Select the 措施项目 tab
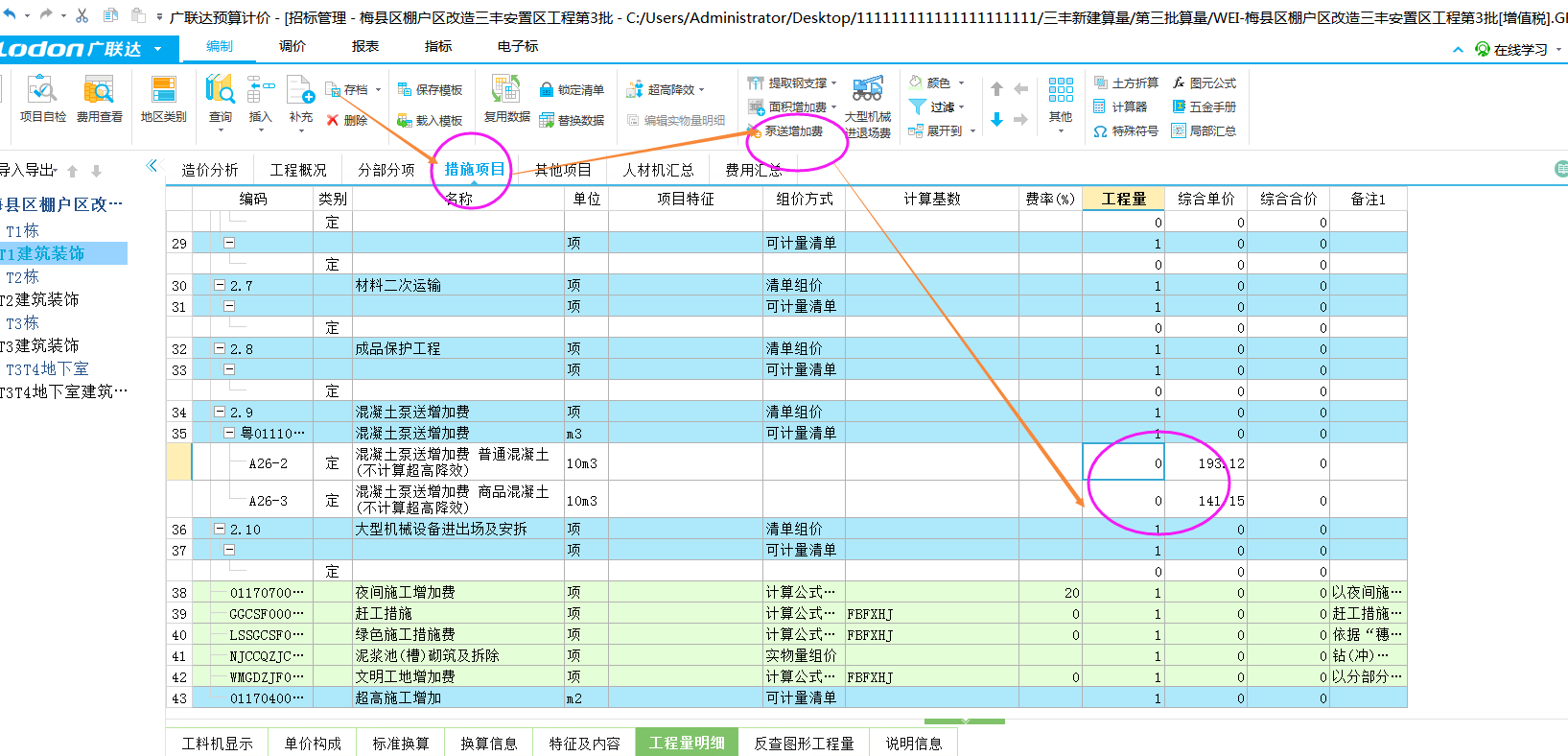 (475, 170)
